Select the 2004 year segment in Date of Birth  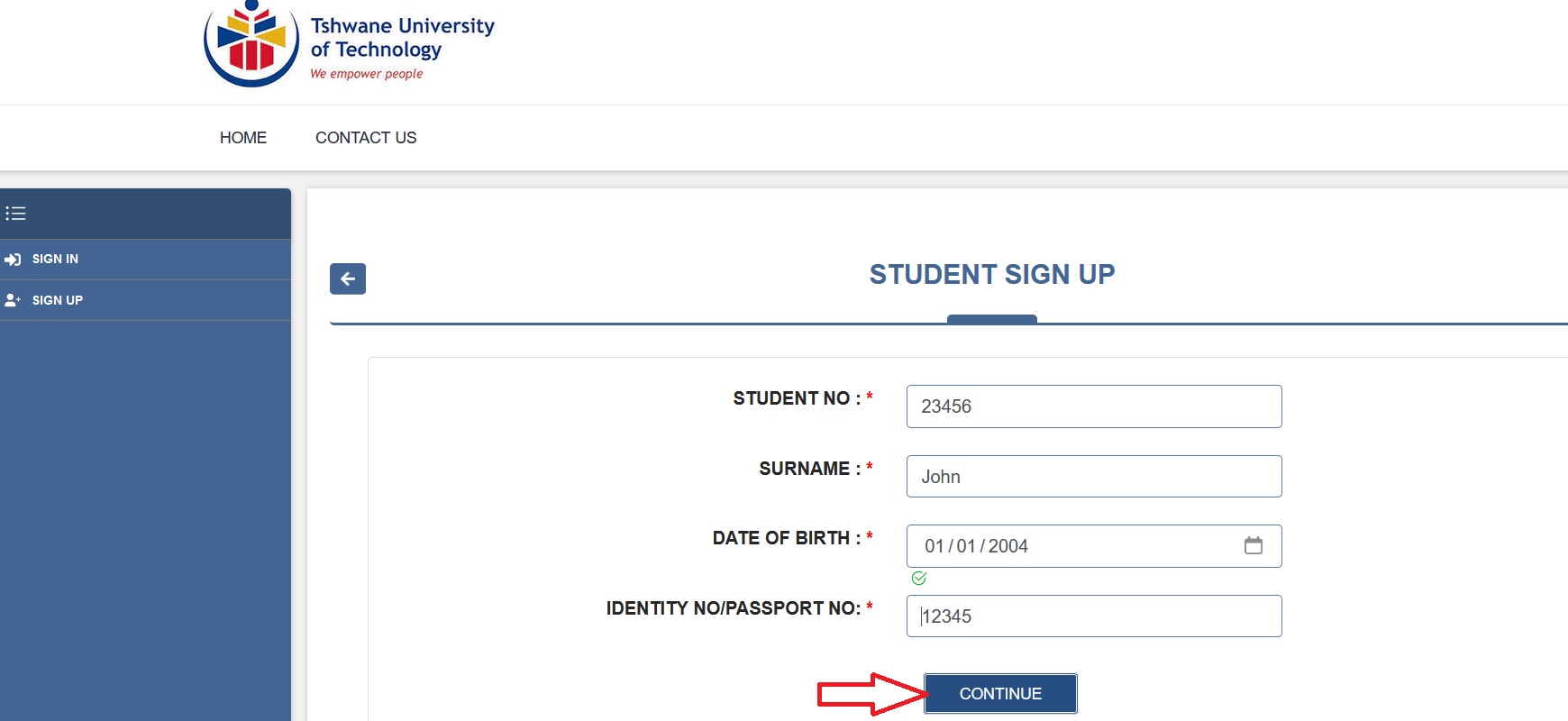coord(1008,546)
